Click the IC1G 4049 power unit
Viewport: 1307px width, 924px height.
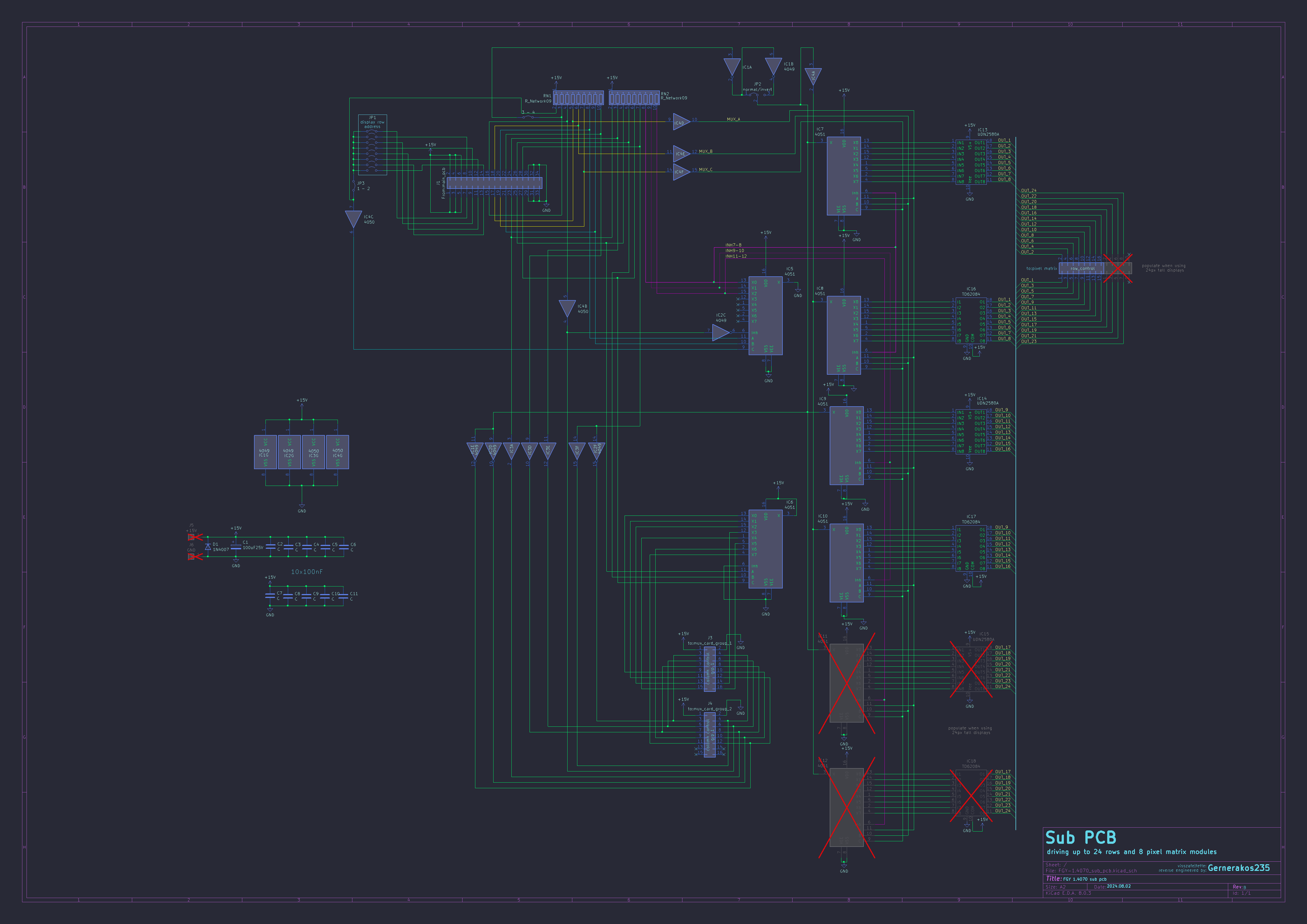[265, 452]
